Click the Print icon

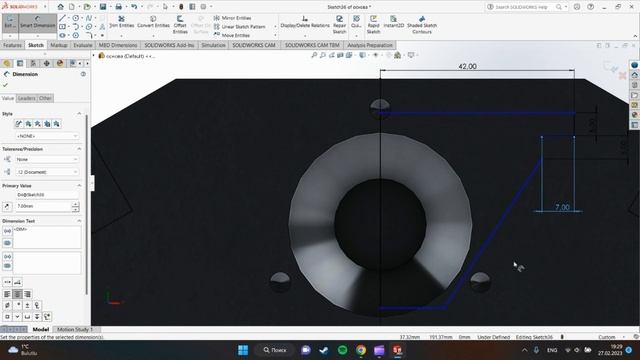pos(118,7)
